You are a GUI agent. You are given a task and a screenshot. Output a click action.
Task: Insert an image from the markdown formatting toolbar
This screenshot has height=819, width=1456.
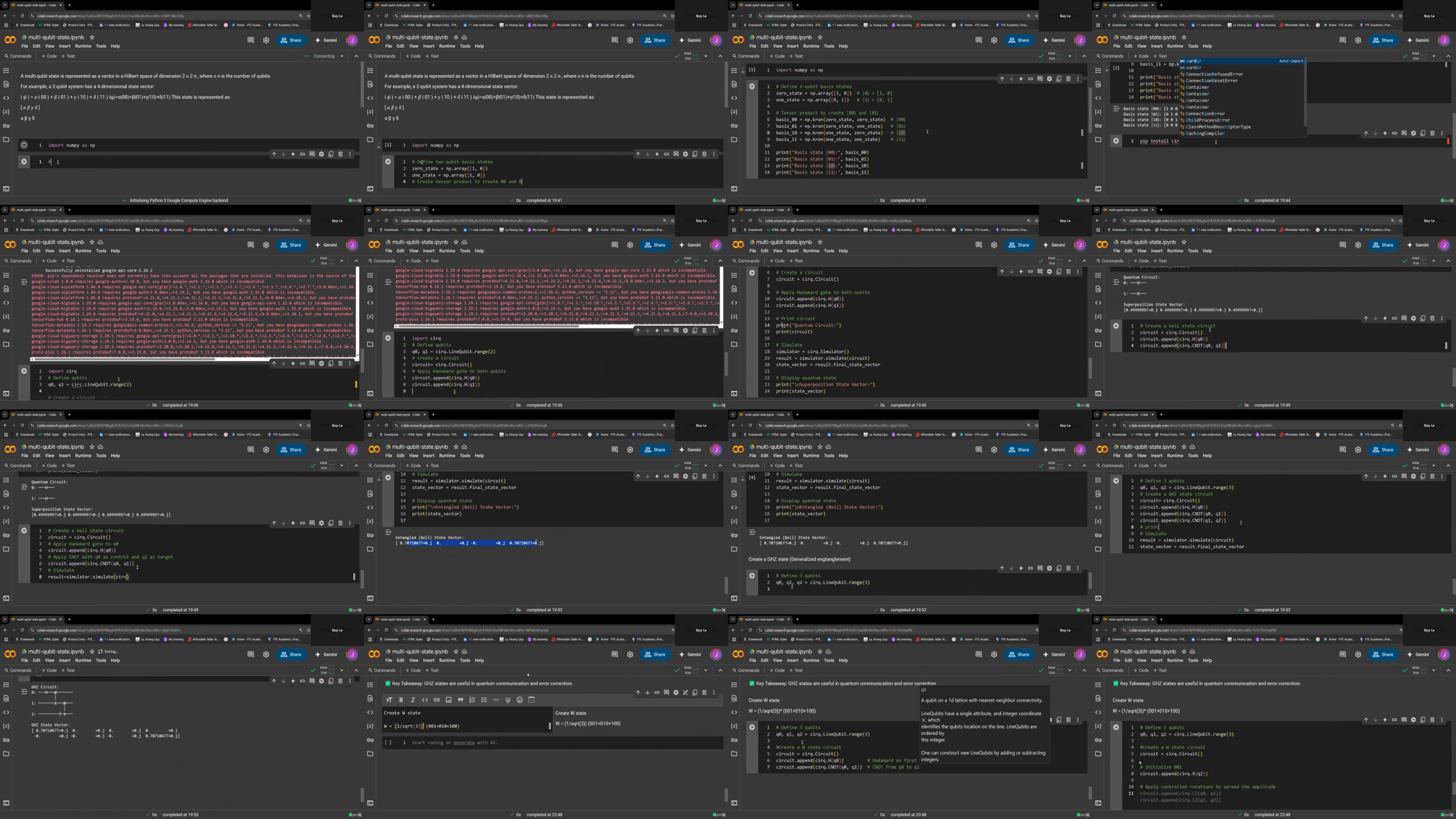click(x=448, y=700)
